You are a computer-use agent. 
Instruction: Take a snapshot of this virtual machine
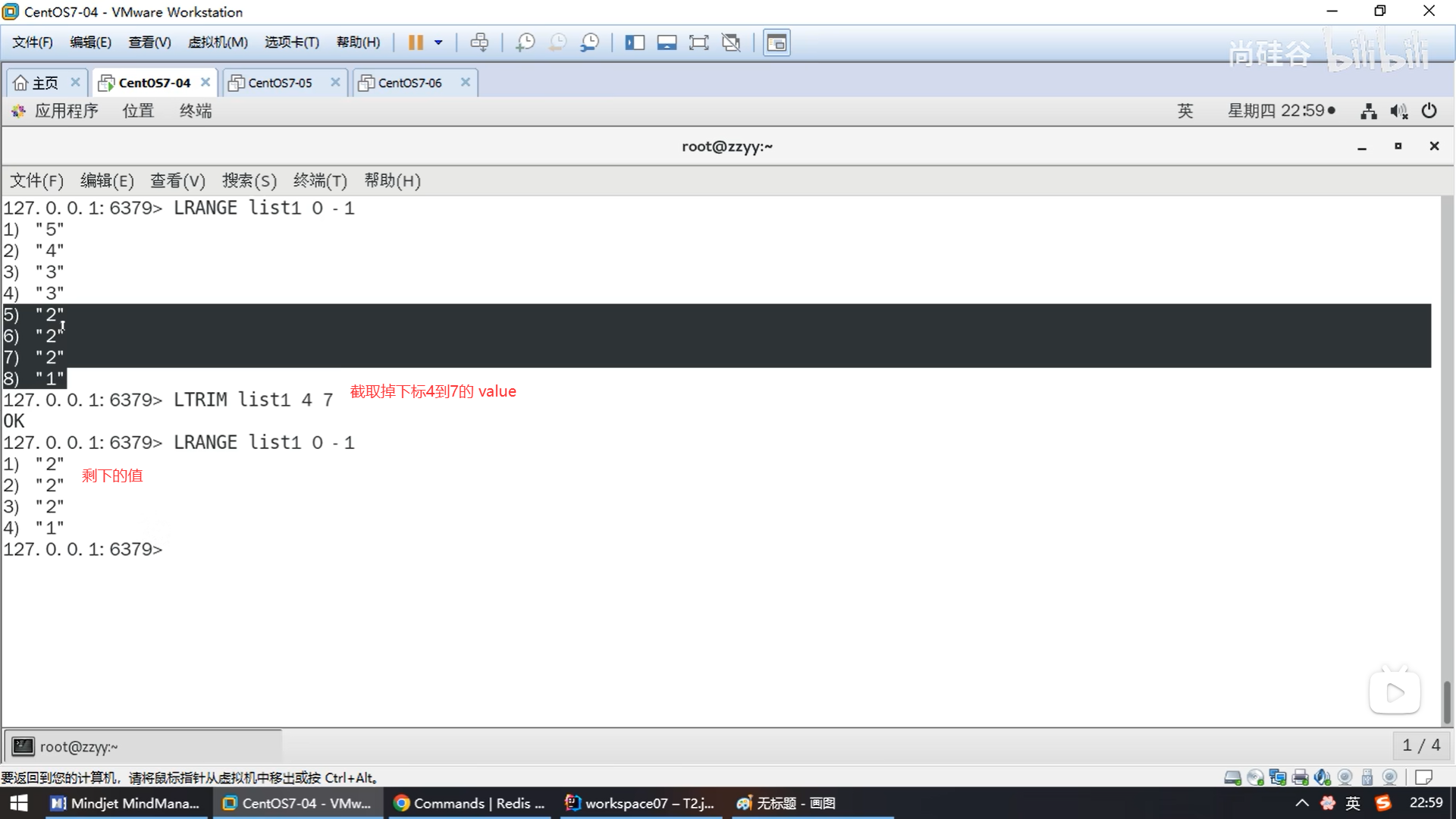click(525, 42)
